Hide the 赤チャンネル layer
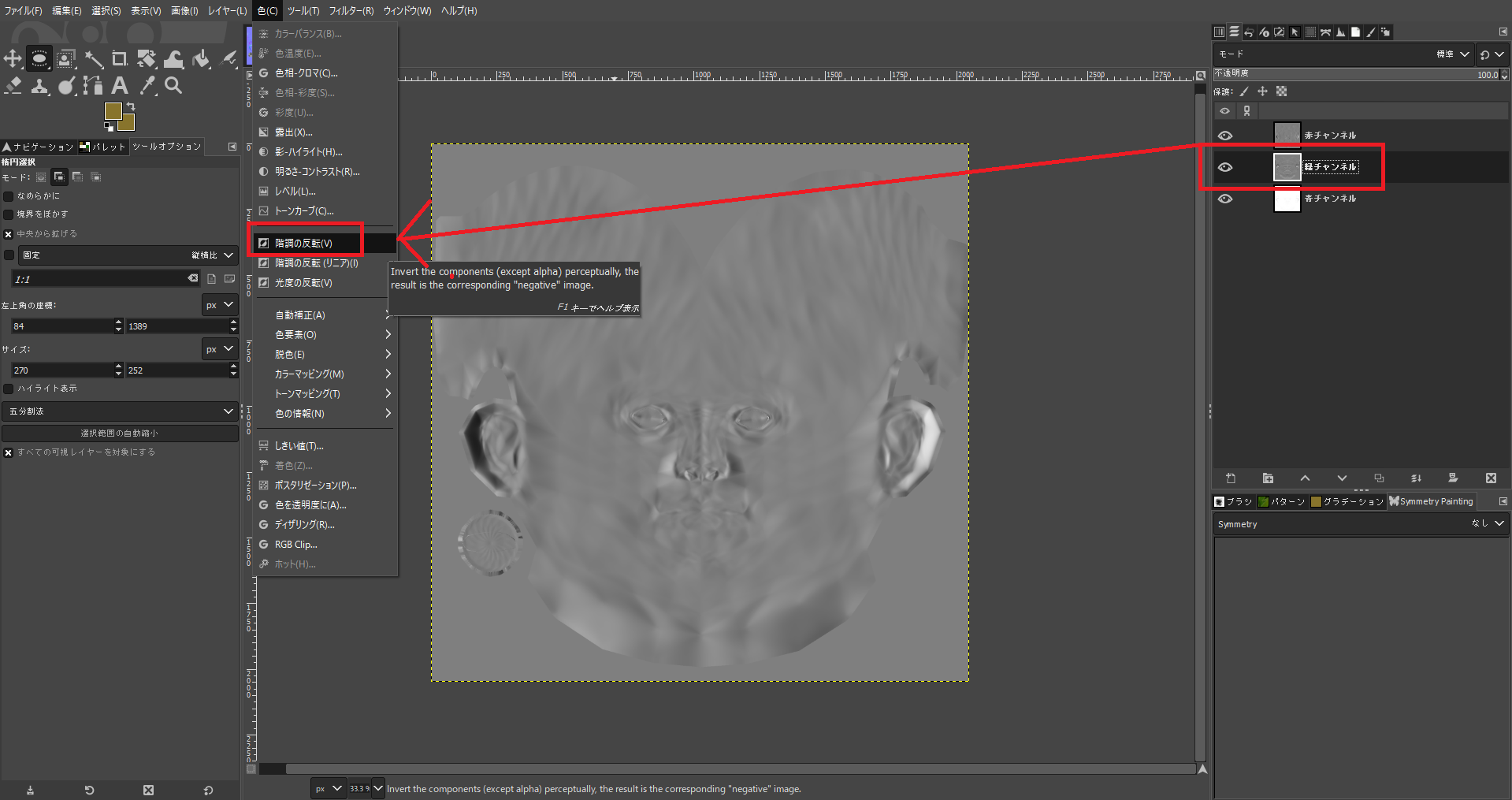The image size is (1512, 800). click(1225, 136)
